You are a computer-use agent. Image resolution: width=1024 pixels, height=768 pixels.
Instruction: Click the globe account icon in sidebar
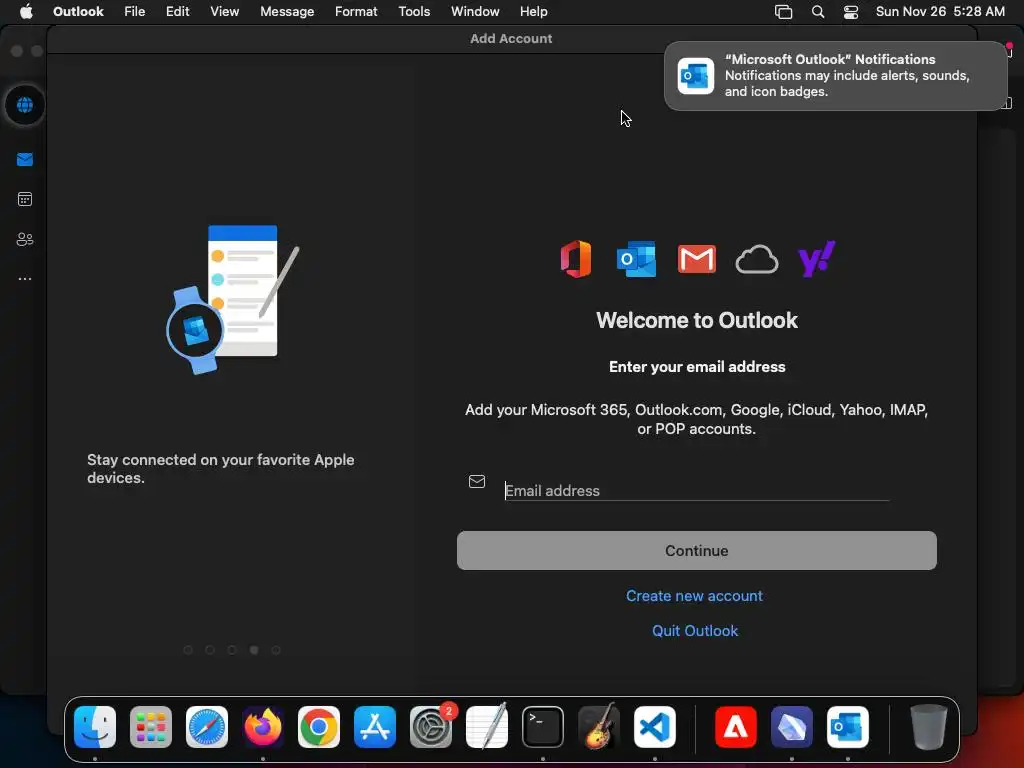pos(25,104)
